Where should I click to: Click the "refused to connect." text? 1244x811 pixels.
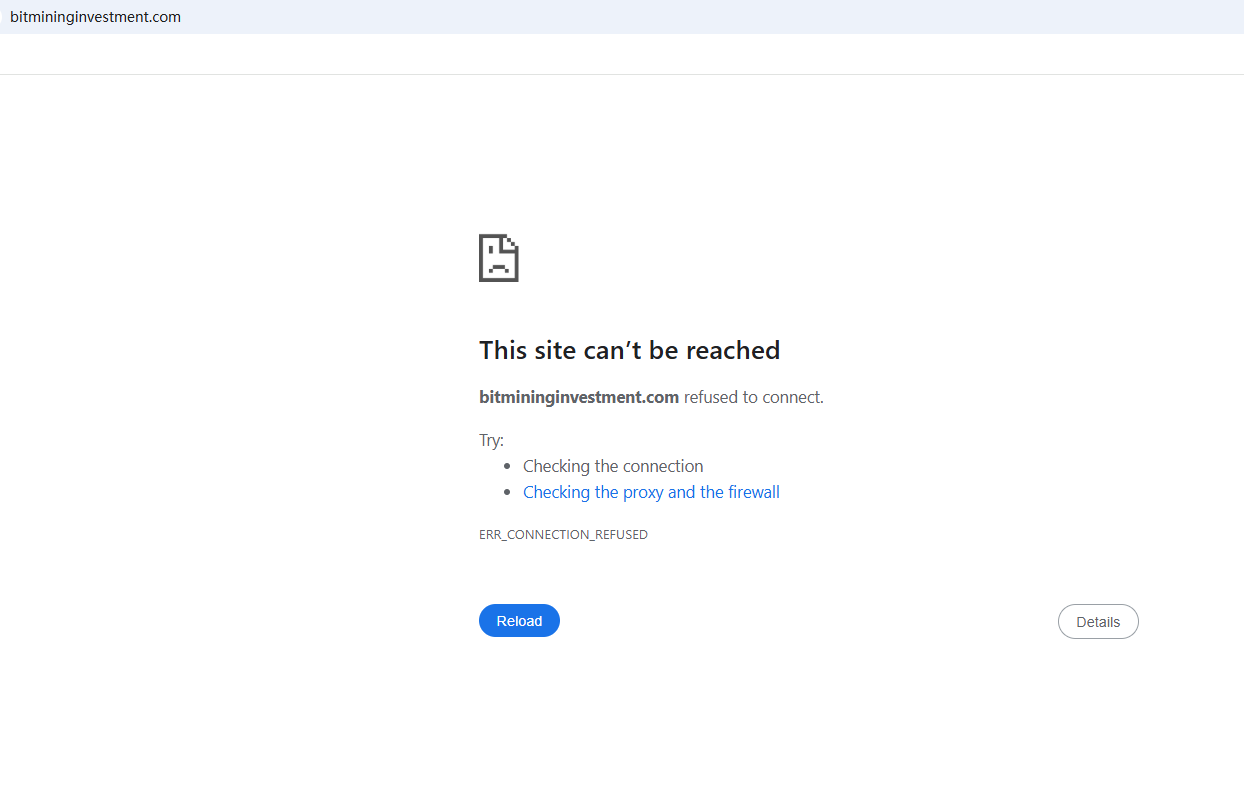coord(754,397)
